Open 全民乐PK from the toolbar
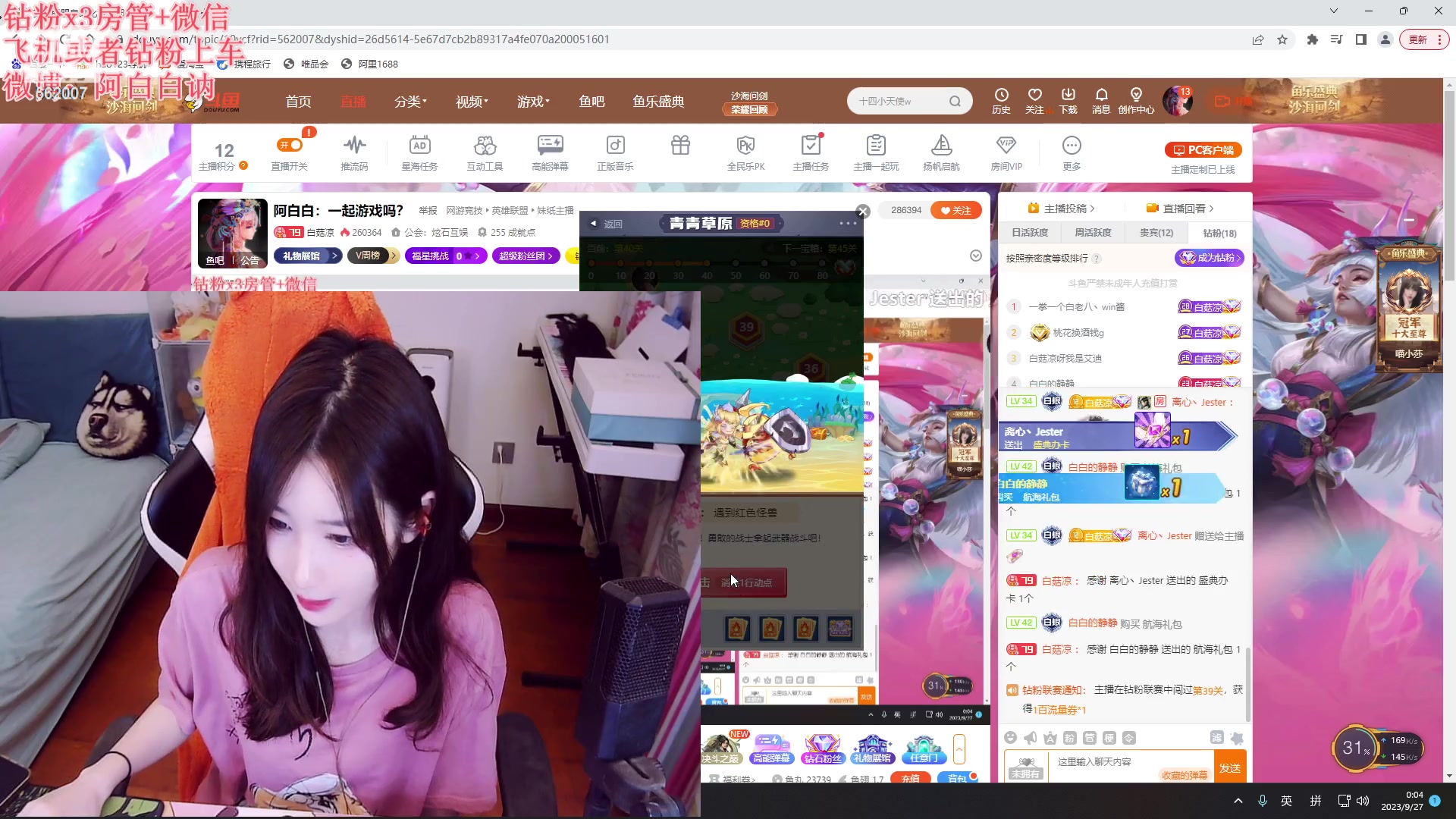Viewport: 1456px width, 819px height. pyautogui.click(x=746, y=152)
